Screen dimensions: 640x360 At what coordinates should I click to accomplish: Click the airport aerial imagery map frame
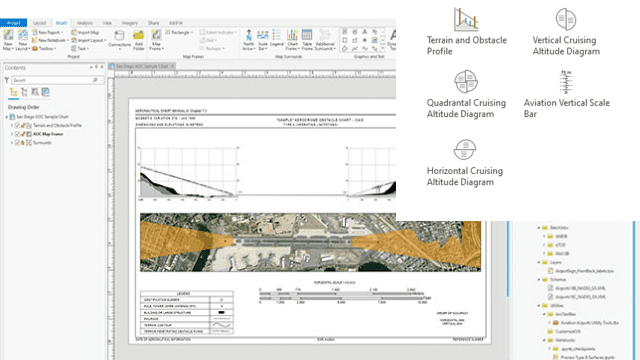click(310, 242)
